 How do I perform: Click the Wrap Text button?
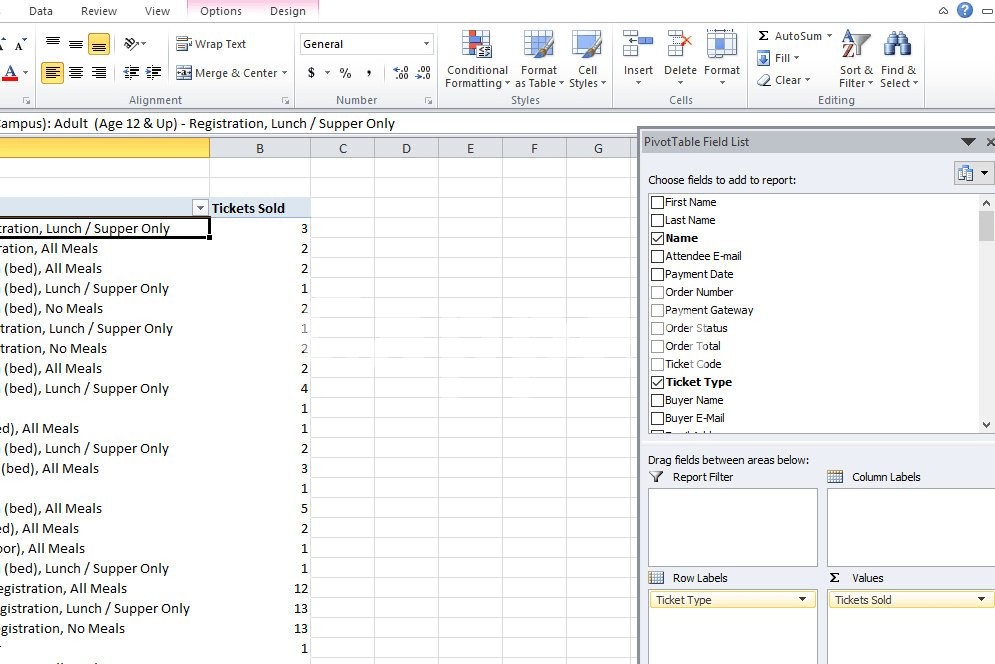[x=211, y=44]
